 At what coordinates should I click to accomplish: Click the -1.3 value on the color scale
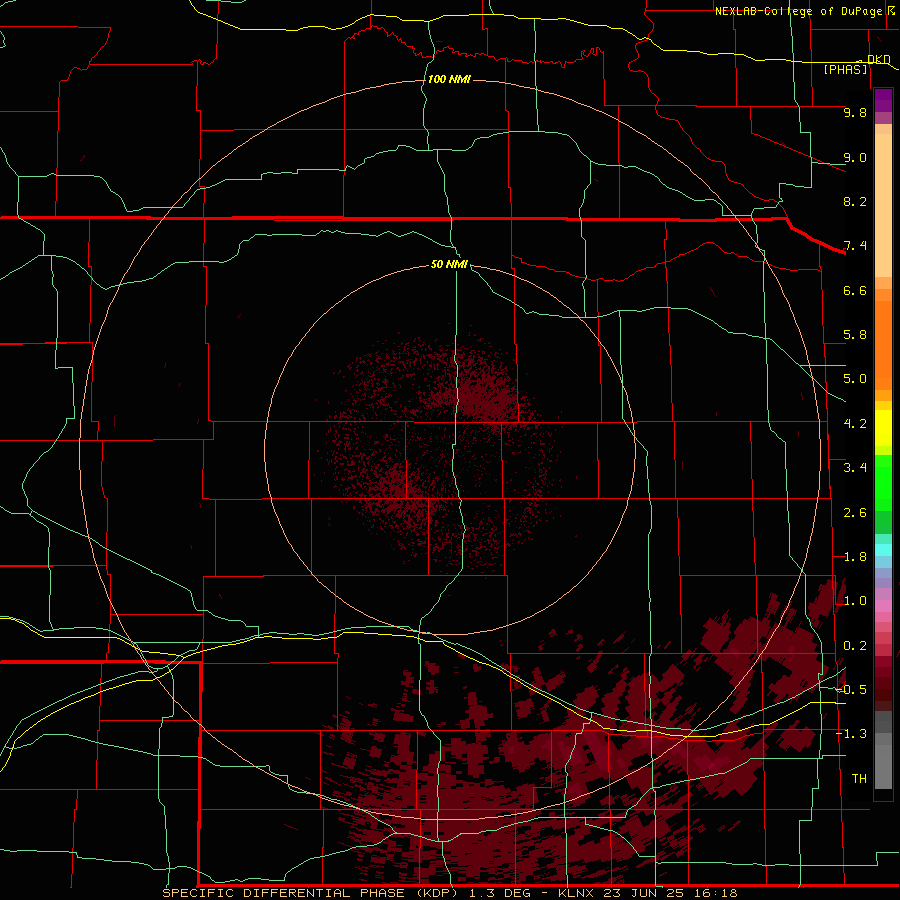point(851,734)
